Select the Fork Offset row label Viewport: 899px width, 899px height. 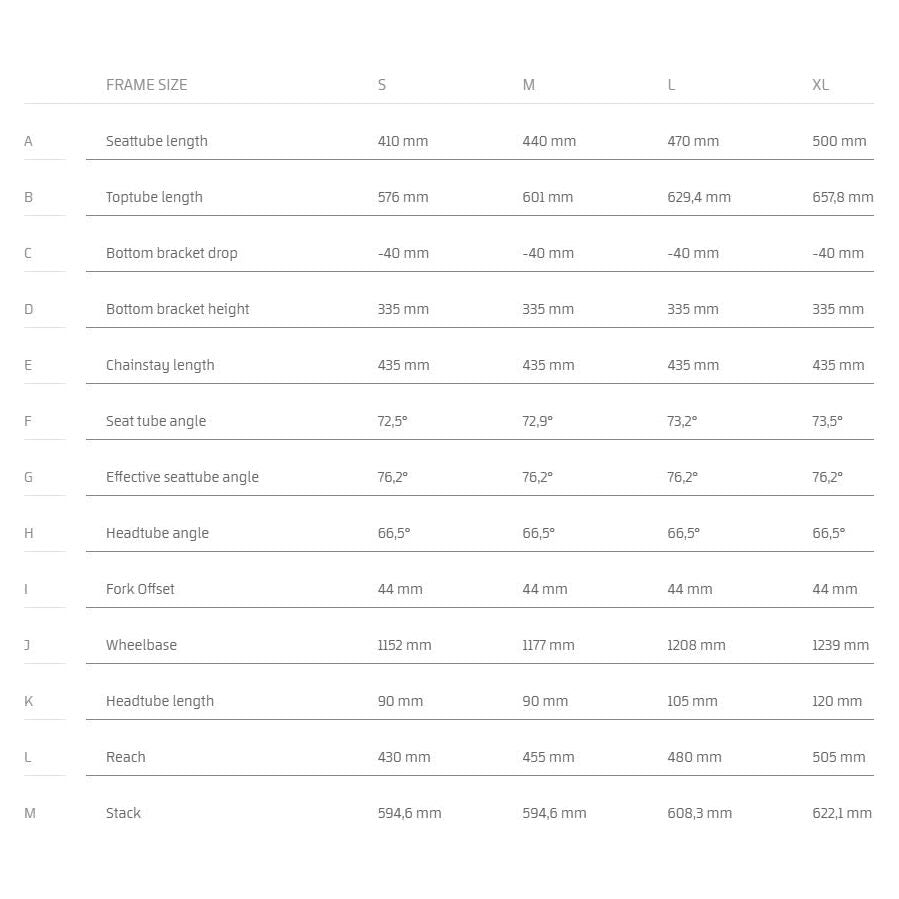coord(140,589)
